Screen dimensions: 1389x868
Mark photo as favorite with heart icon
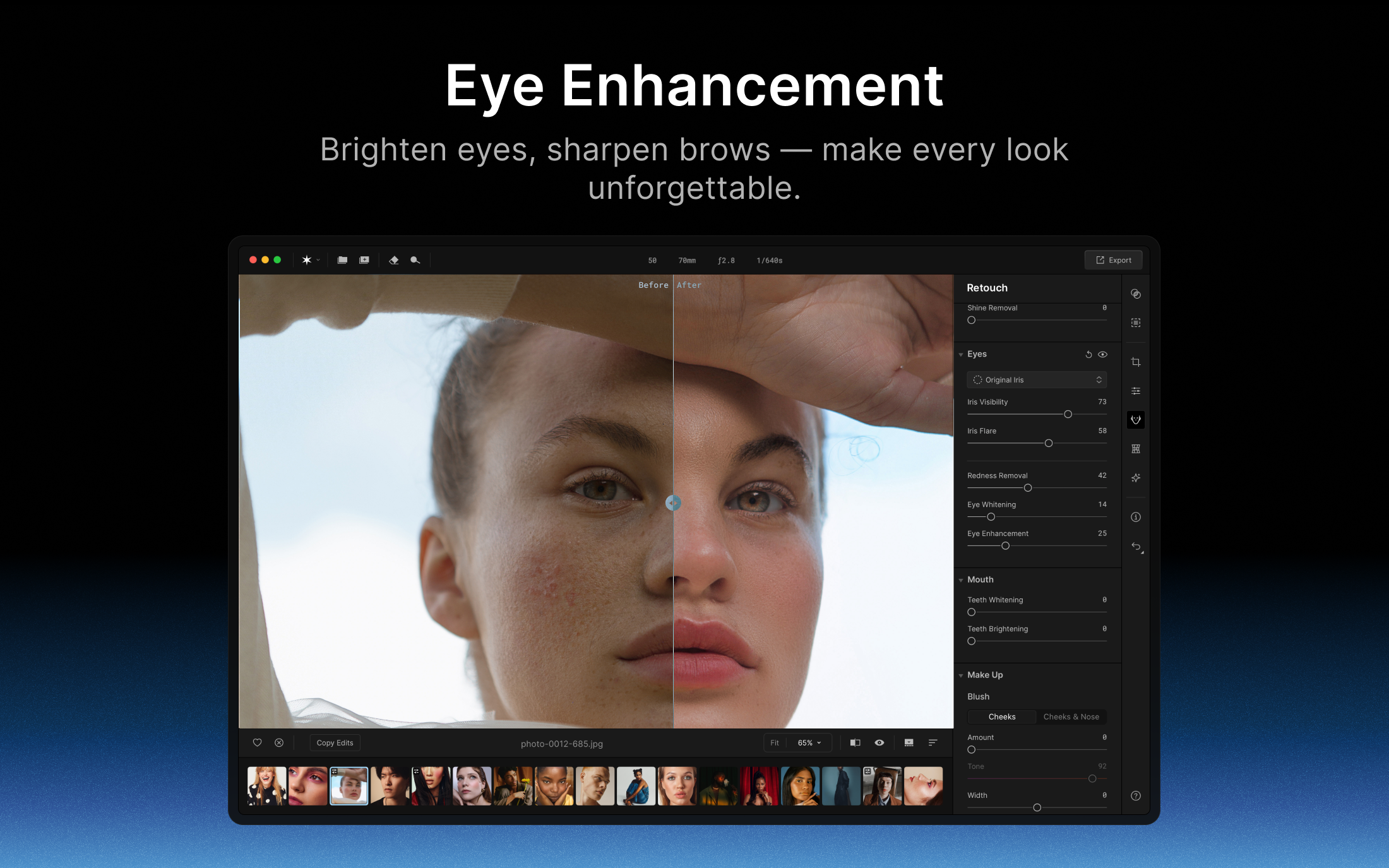[x=258, y=743]
